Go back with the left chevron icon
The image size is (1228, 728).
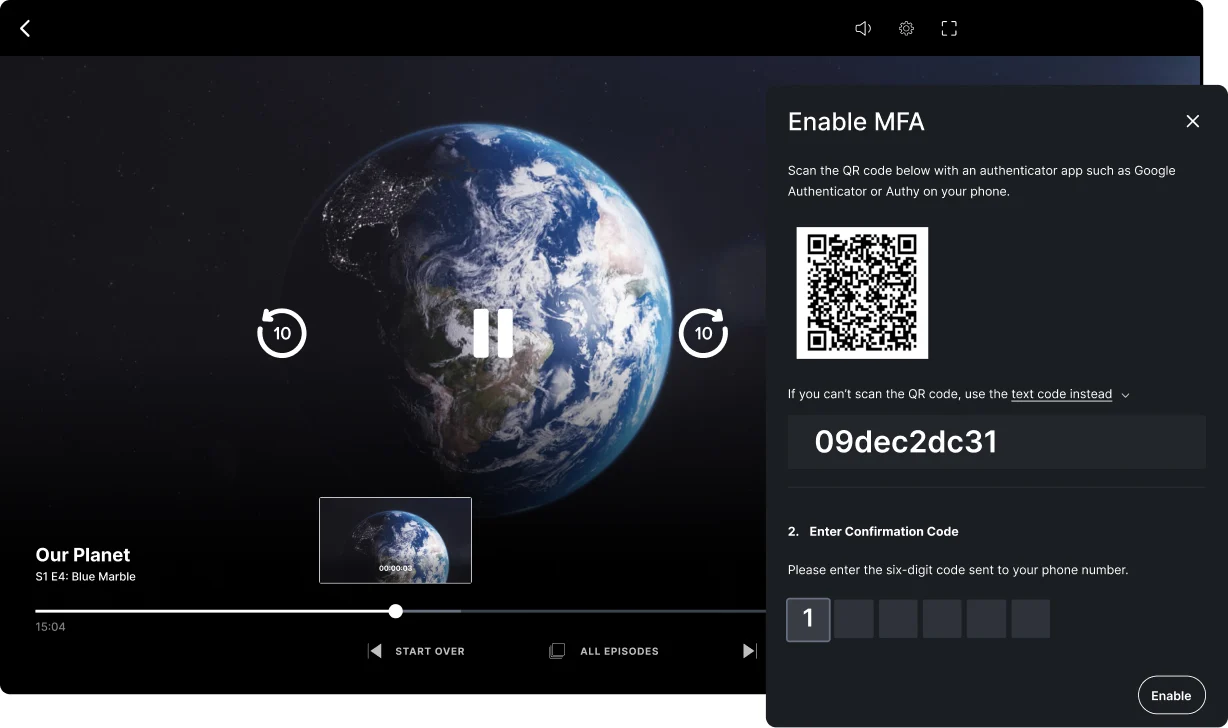pos(26,29)
